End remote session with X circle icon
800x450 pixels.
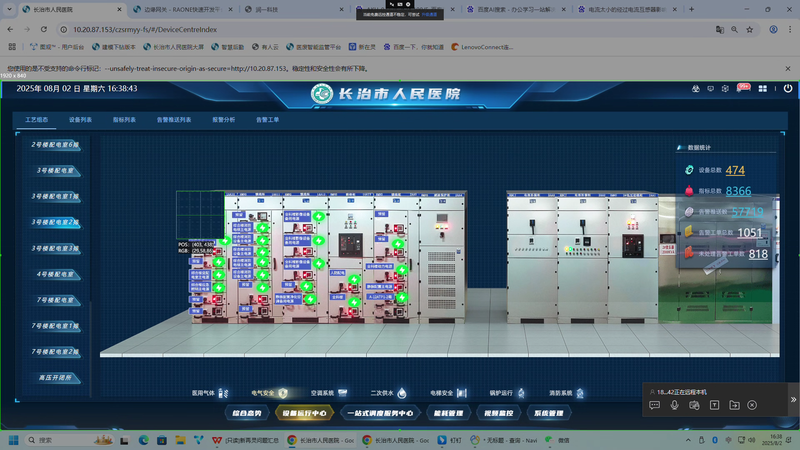tap(752, 405)
